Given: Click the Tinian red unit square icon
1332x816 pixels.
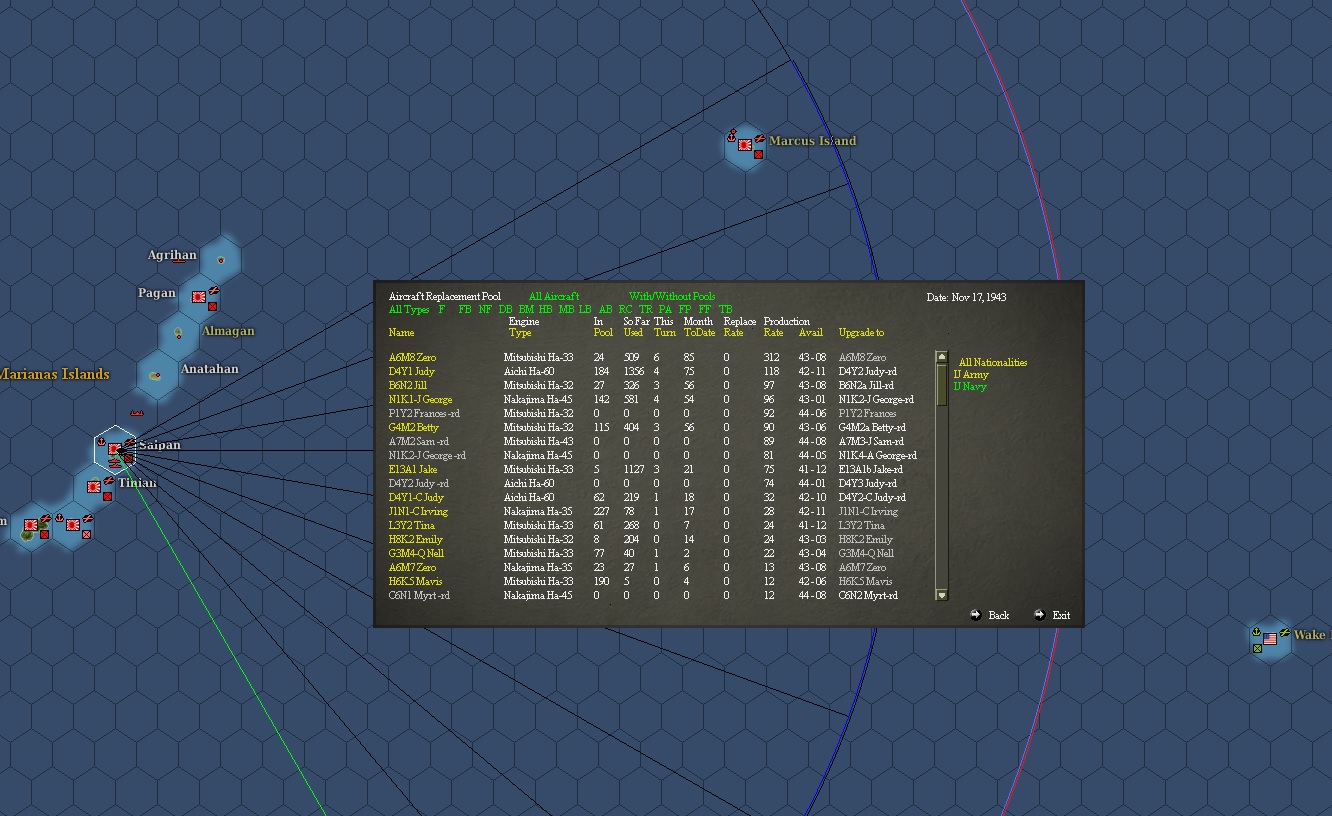Looking at the screenshot, I should (107, 496).
